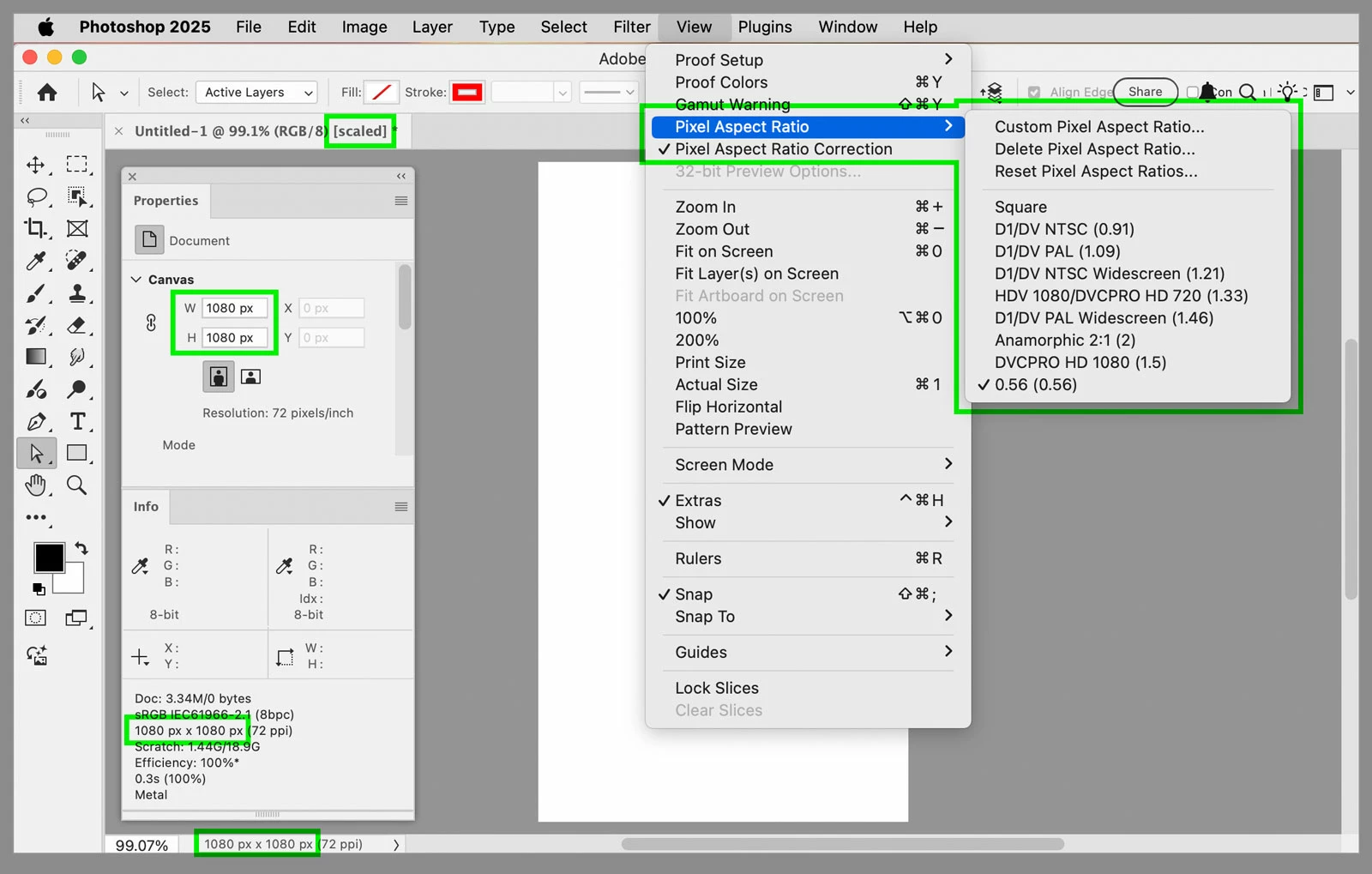Open the Layer menu

(432, 27)
